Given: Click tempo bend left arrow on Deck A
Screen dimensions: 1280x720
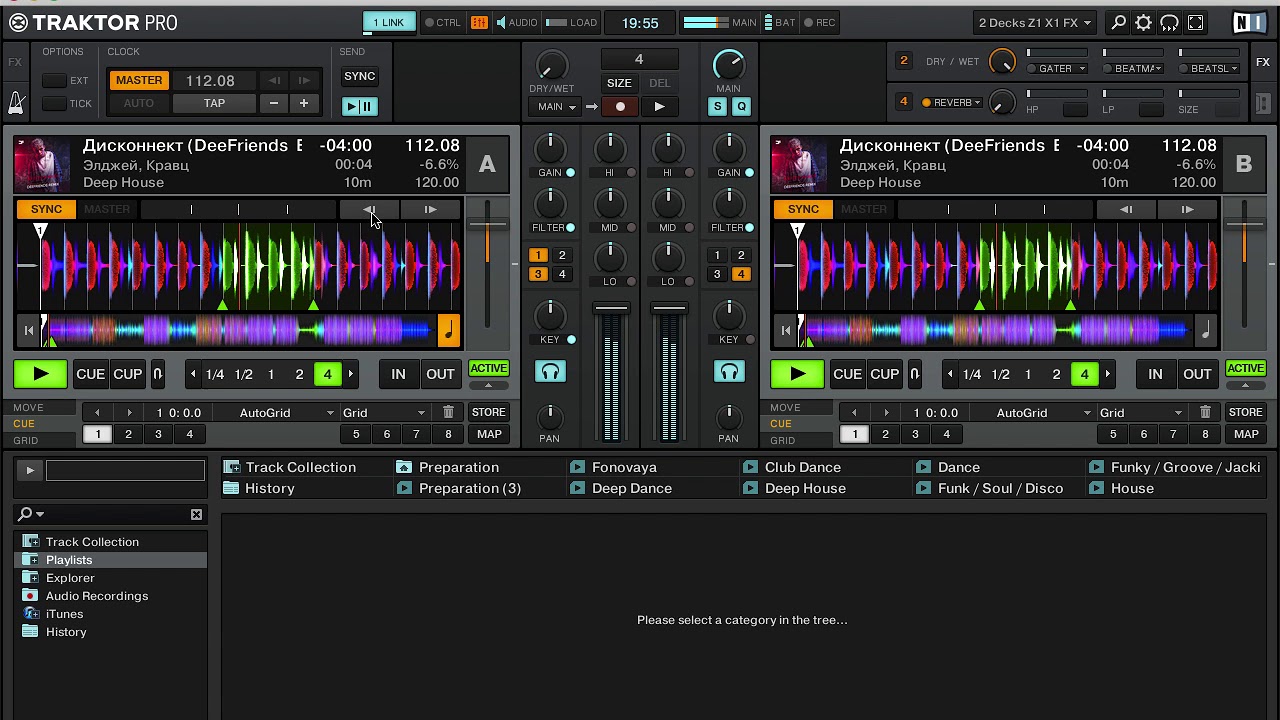Looking at the screenshot, I should point(370,209).
